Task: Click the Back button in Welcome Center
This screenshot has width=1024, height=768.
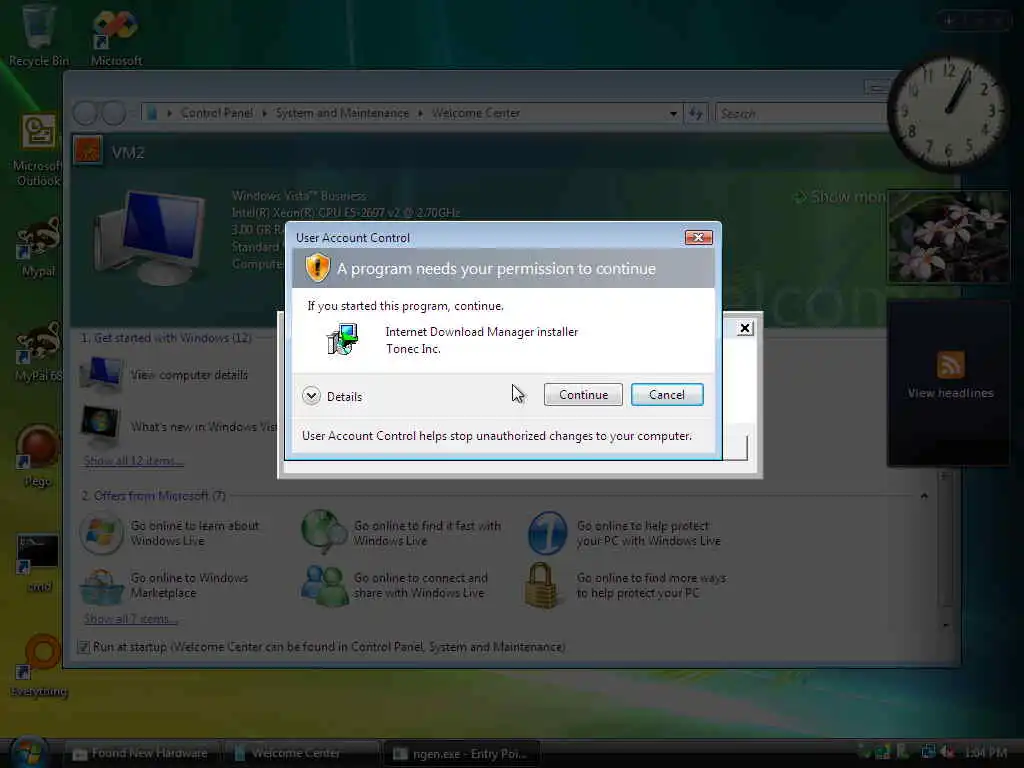Action: pyautogui.click(x=86, y=113)
